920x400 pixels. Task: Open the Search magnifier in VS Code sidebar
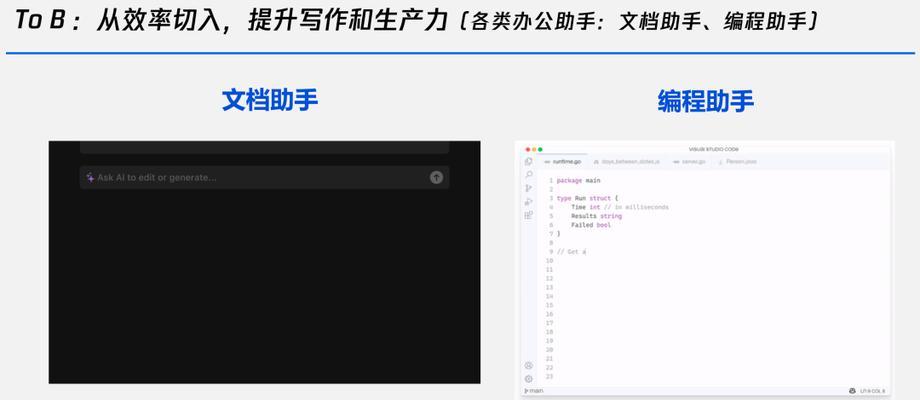click(x=529, y=175)
